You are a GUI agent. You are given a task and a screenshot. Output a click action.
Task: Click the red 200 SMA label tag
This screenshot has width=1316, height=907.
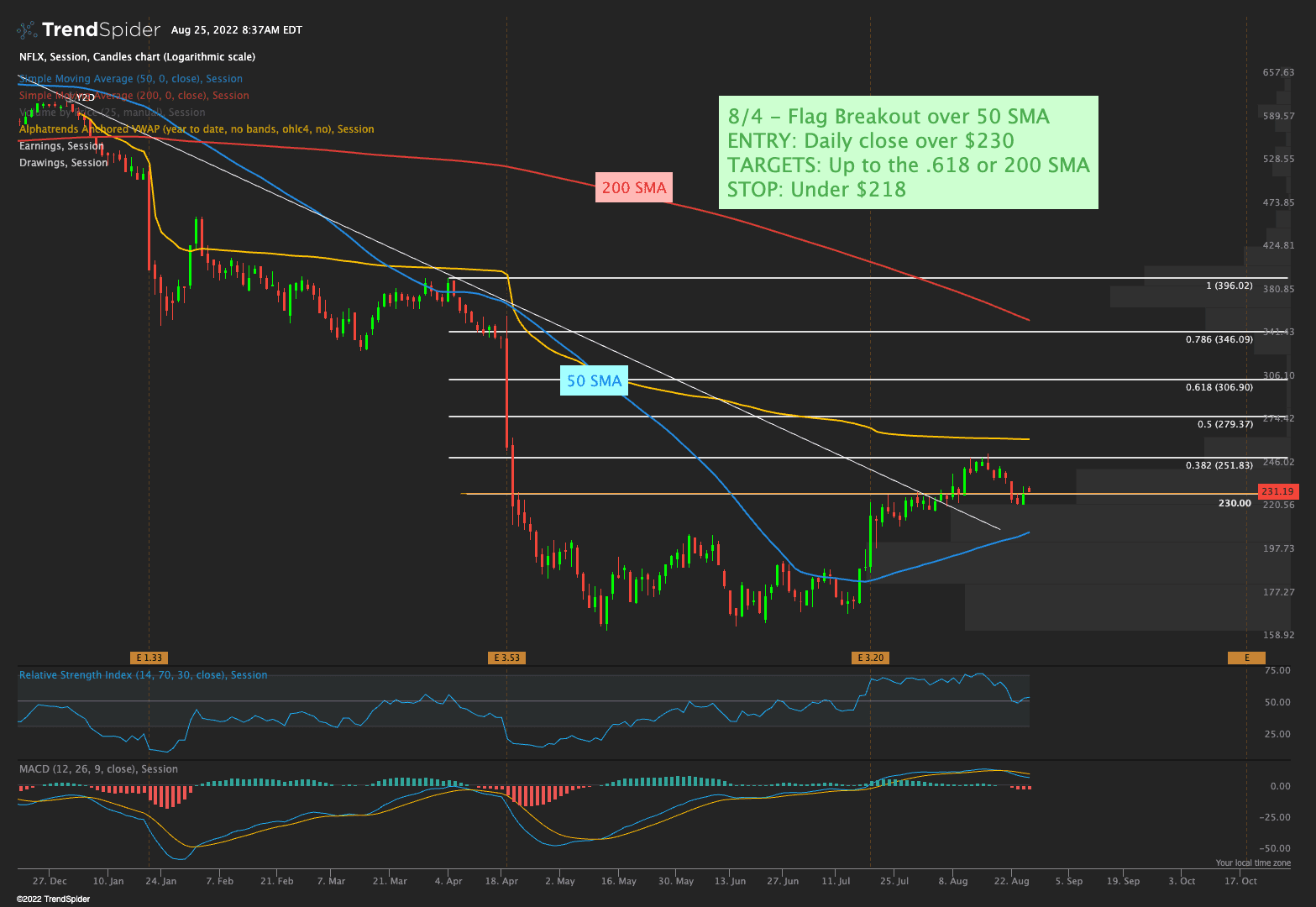(x=634, y=188)
